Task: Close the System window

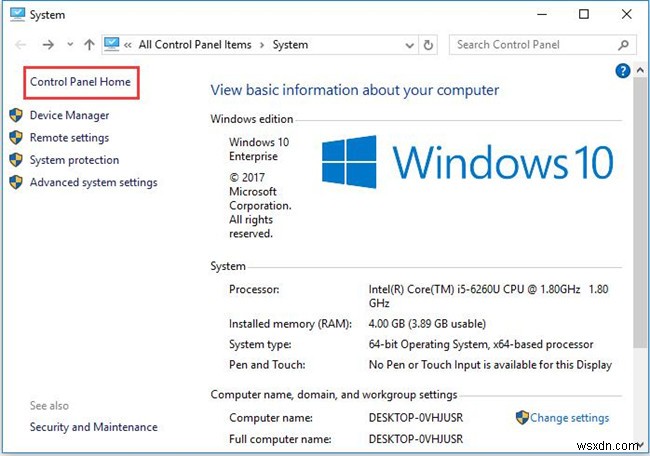Action: tap(626, 15)
